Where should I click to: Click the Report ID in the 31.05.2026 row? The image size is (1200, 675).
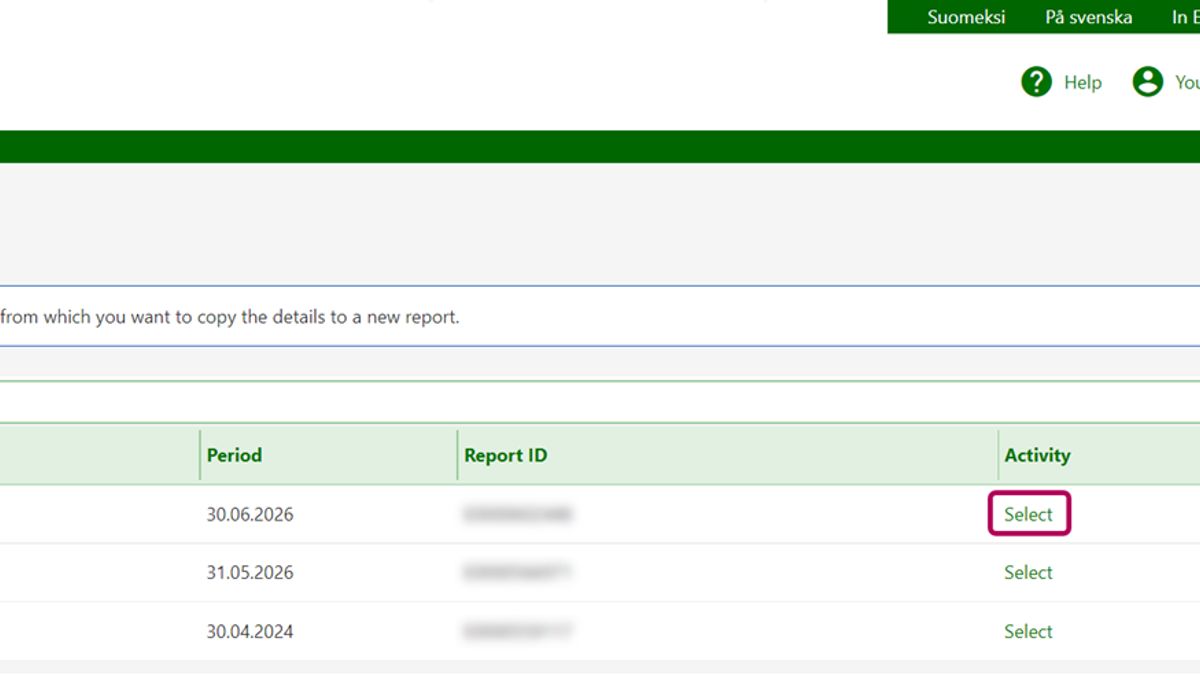tap(517, 573)
